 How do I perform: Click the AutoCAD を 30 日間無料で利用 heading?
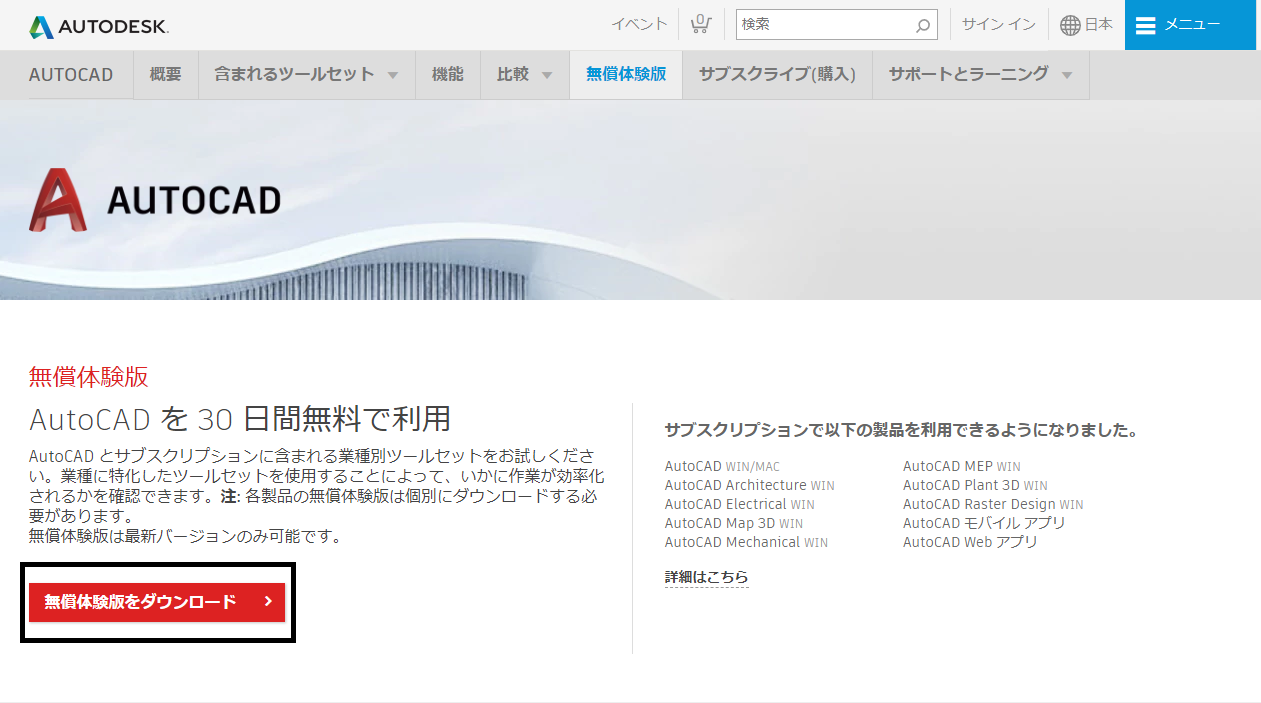click(x=240, y=418)
